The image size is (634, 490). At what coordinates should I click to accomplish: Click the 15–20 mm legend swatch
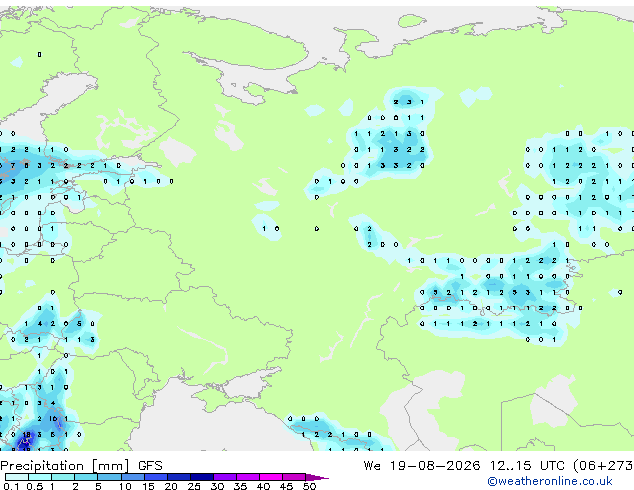click(156, 477)
